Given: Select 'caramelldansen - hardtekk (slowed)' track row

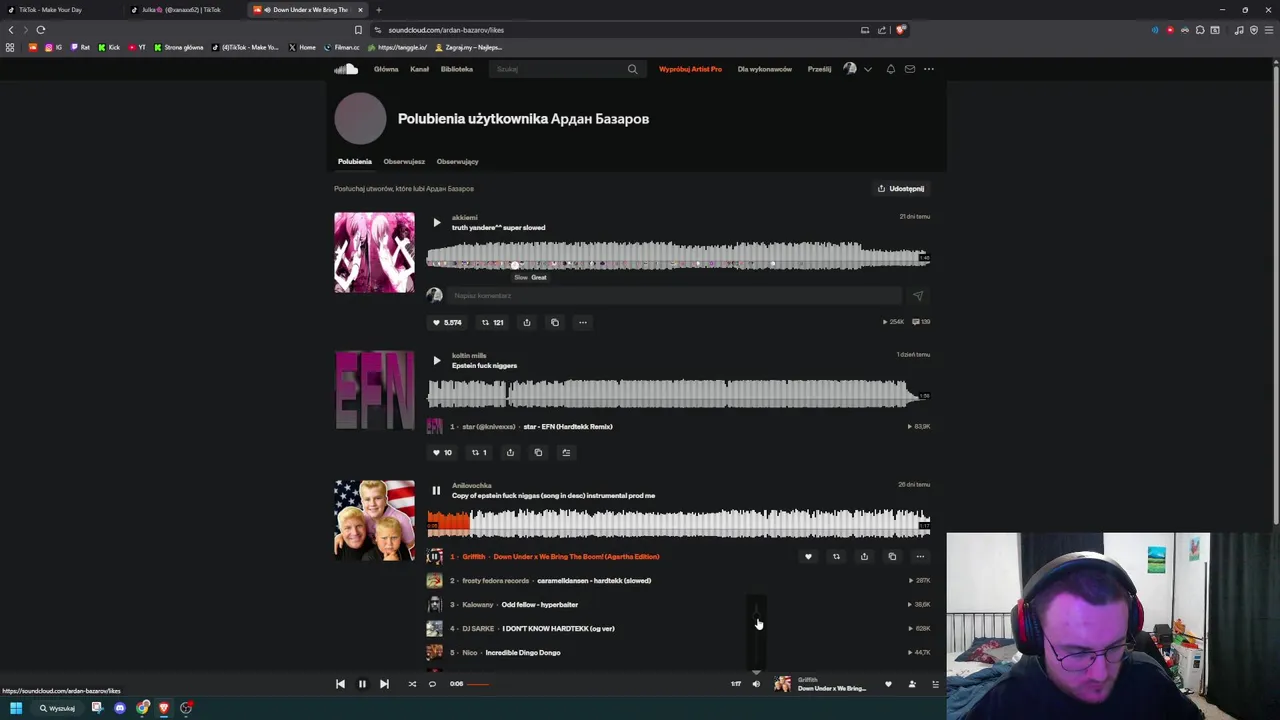Looking at the screenshot, I should (678, 580).
